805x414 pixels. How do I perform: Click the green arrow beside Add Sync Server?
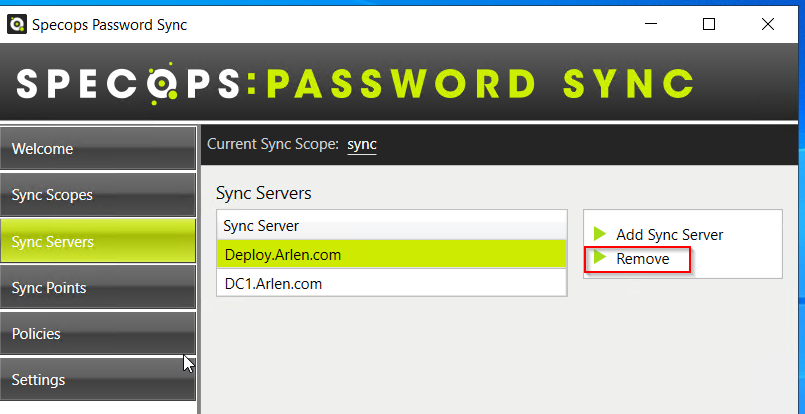coord(600,234)
